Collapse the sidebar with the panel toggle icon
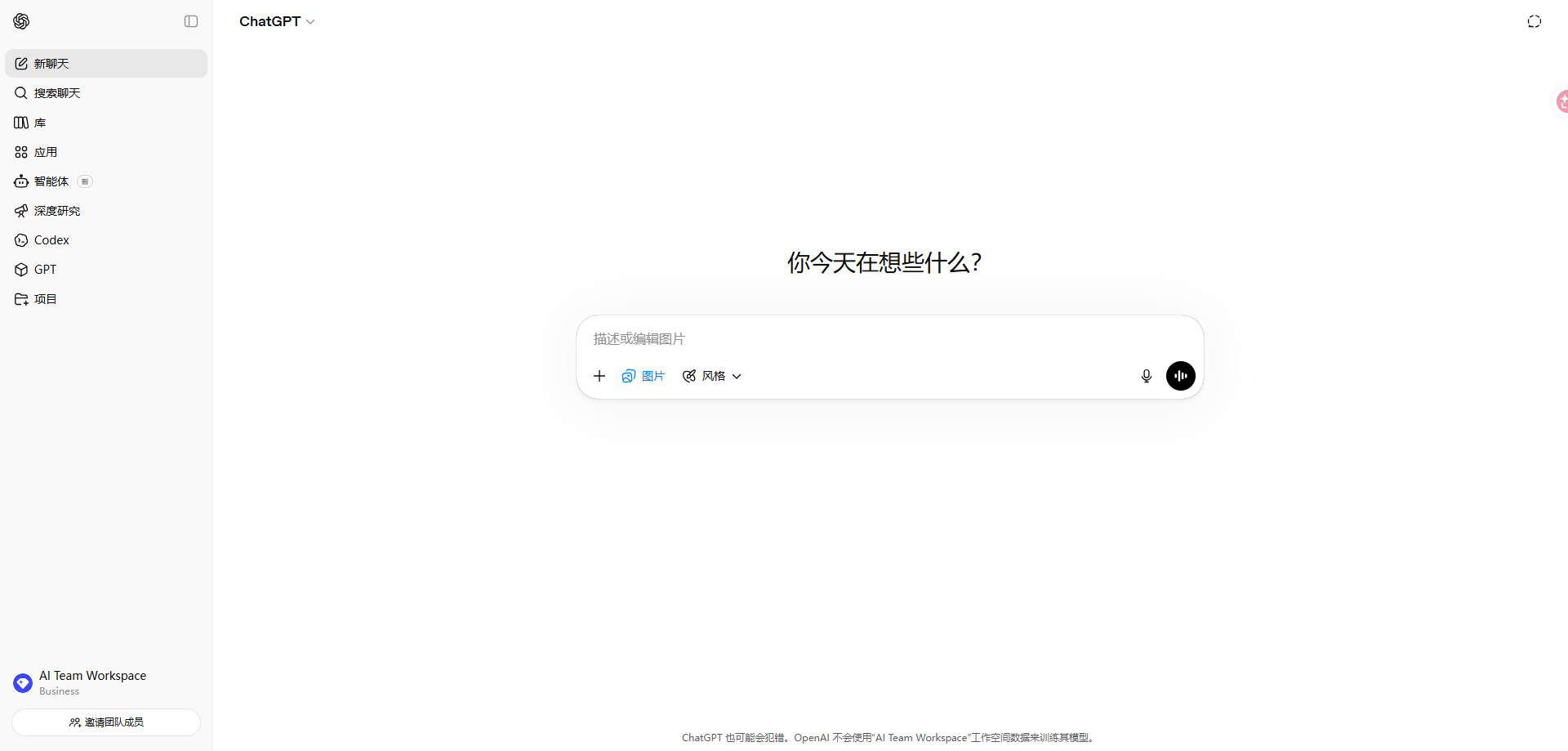The height and width of the screenshot is (751, 1568). [191, 21]
